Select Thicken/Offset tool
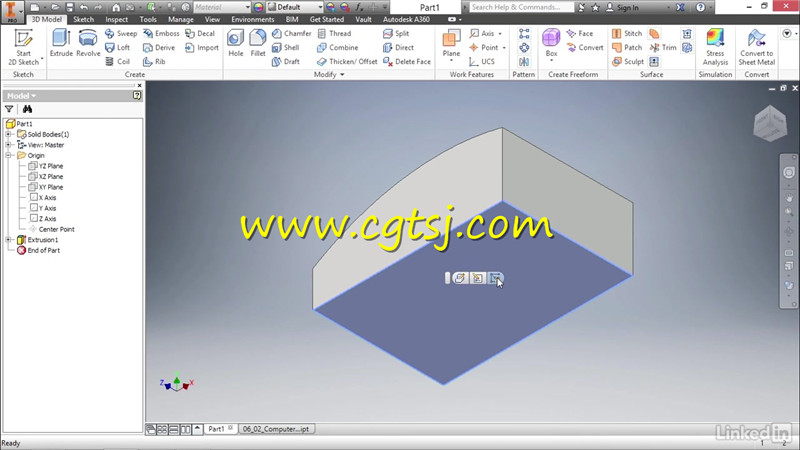800x450 pixels. 347,61
